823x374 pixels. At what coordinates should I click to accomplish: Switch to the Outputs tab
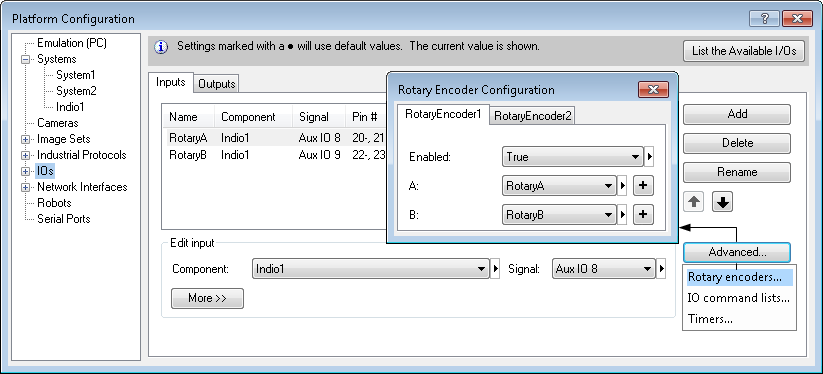point(217,84)
